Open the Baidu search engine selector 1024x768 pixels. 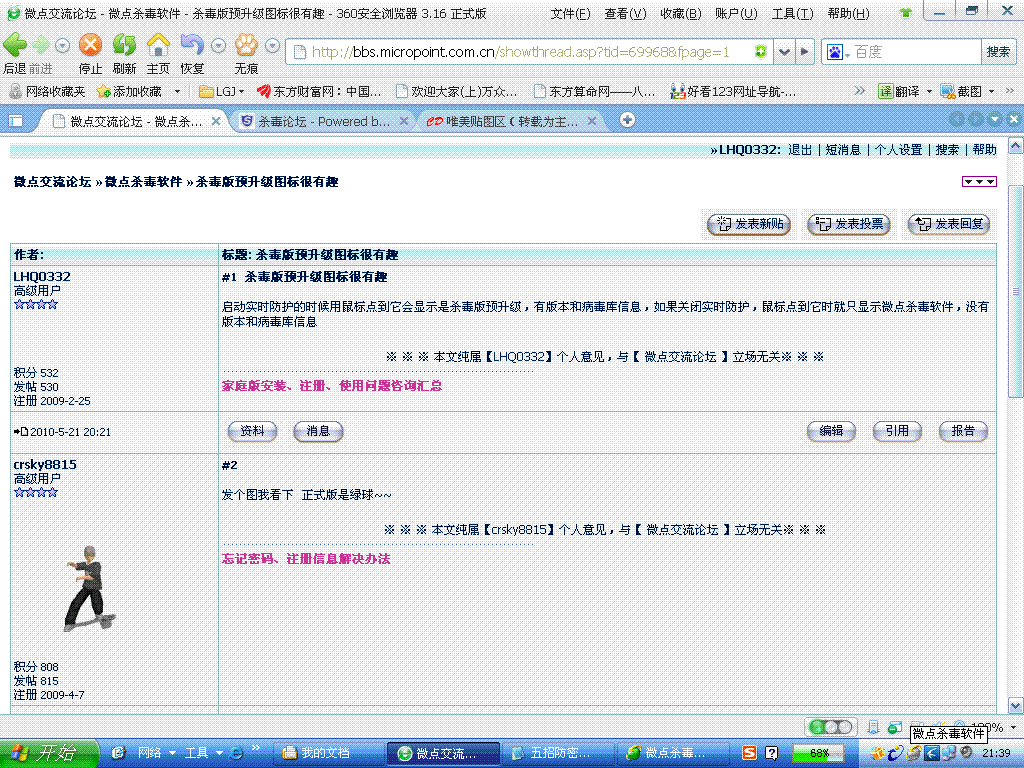tap(837, 52)
